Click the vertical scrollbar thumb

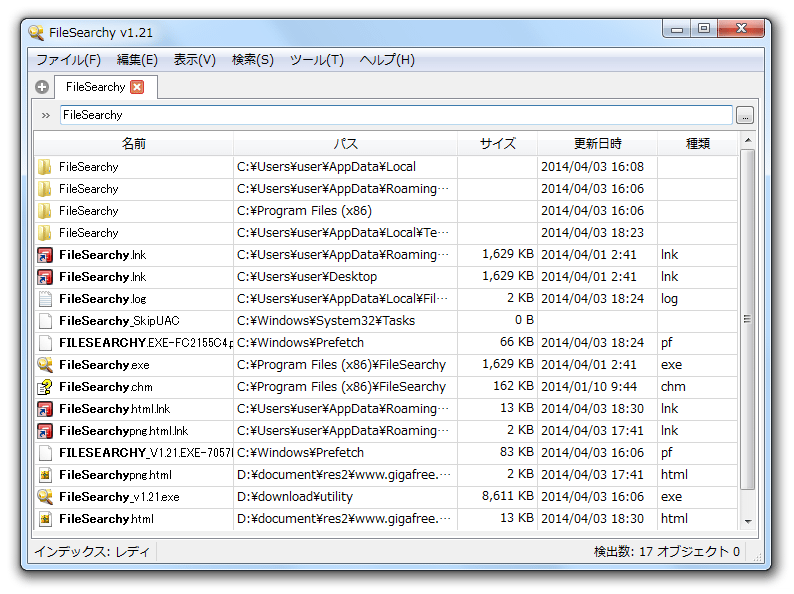[747, 319]
